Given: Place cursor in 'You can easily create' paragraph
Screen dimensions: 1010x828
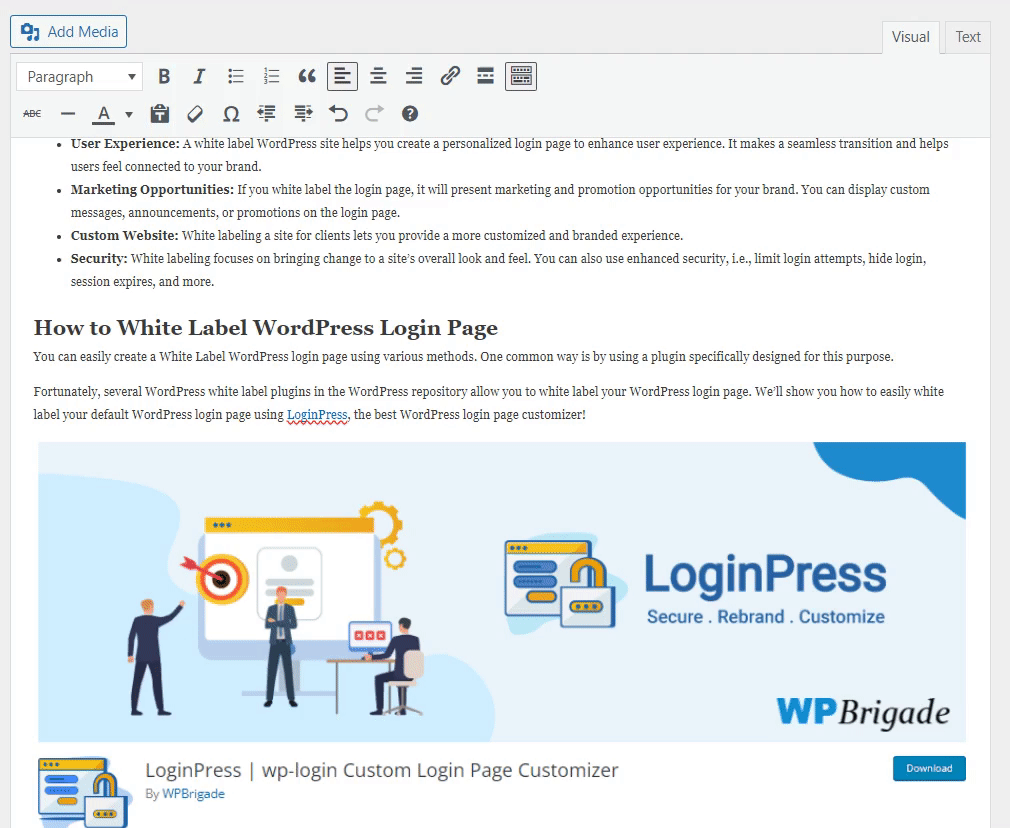Looking at the screenshot, I should tap(463, 357).
